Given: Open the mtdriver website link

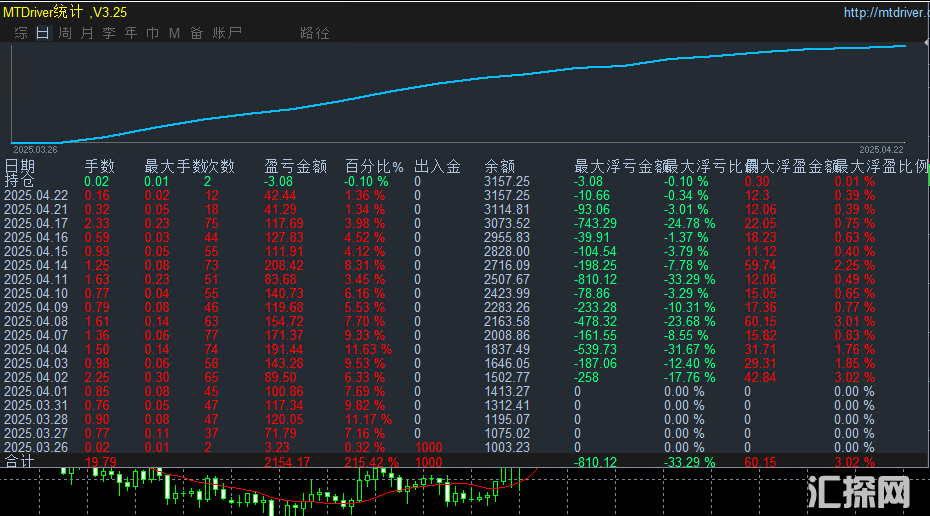Looking at the screenshot, I should coord(882,13).
